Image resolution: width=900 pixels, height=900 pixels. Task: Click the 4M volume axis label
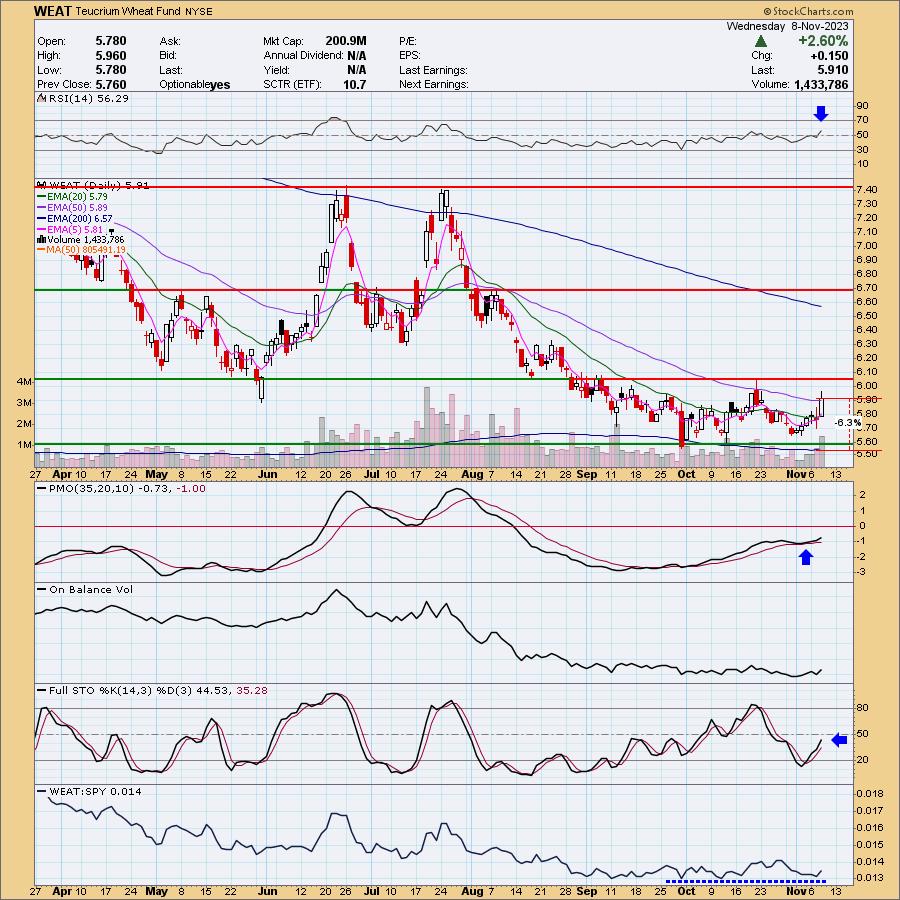coord(24,381)
